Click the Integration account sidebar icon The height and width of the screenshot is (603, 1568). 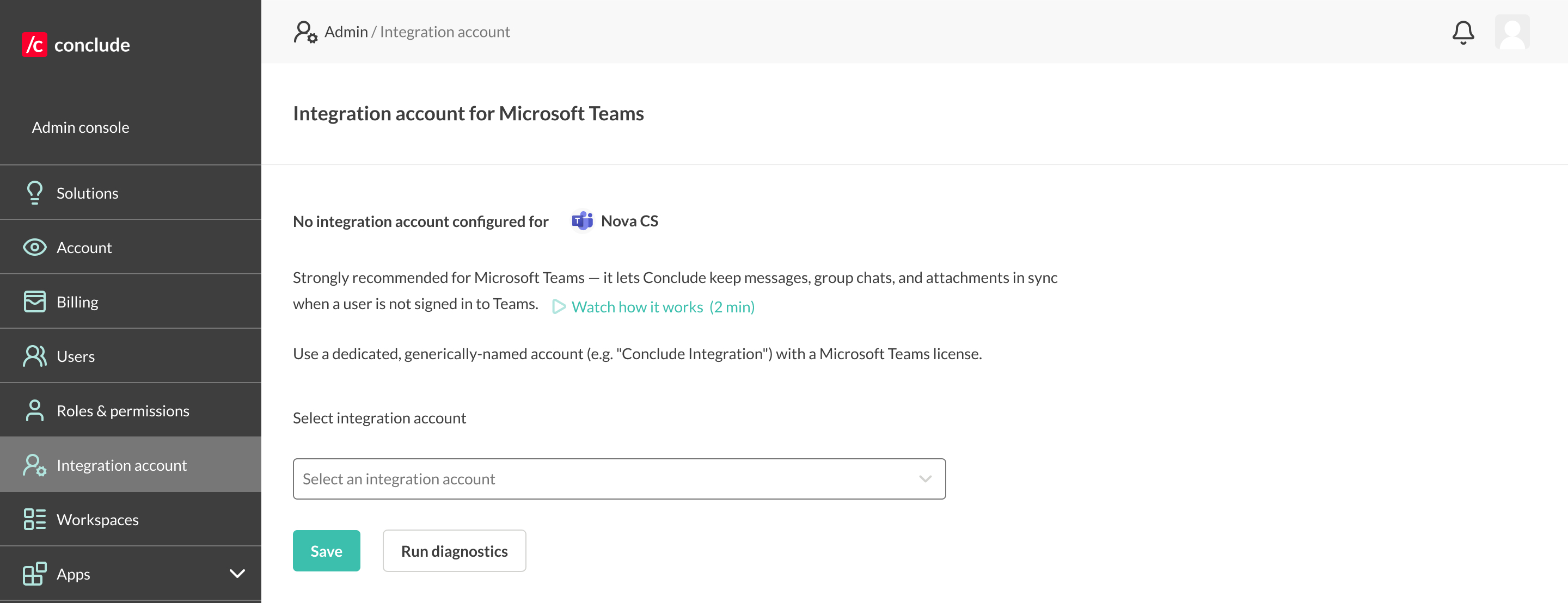[35, 465]
